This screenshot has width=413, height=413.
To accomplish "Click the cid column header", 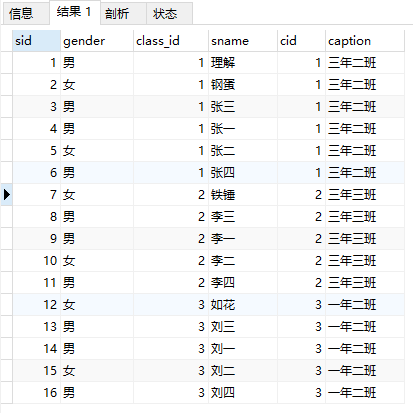I will 301,41.
